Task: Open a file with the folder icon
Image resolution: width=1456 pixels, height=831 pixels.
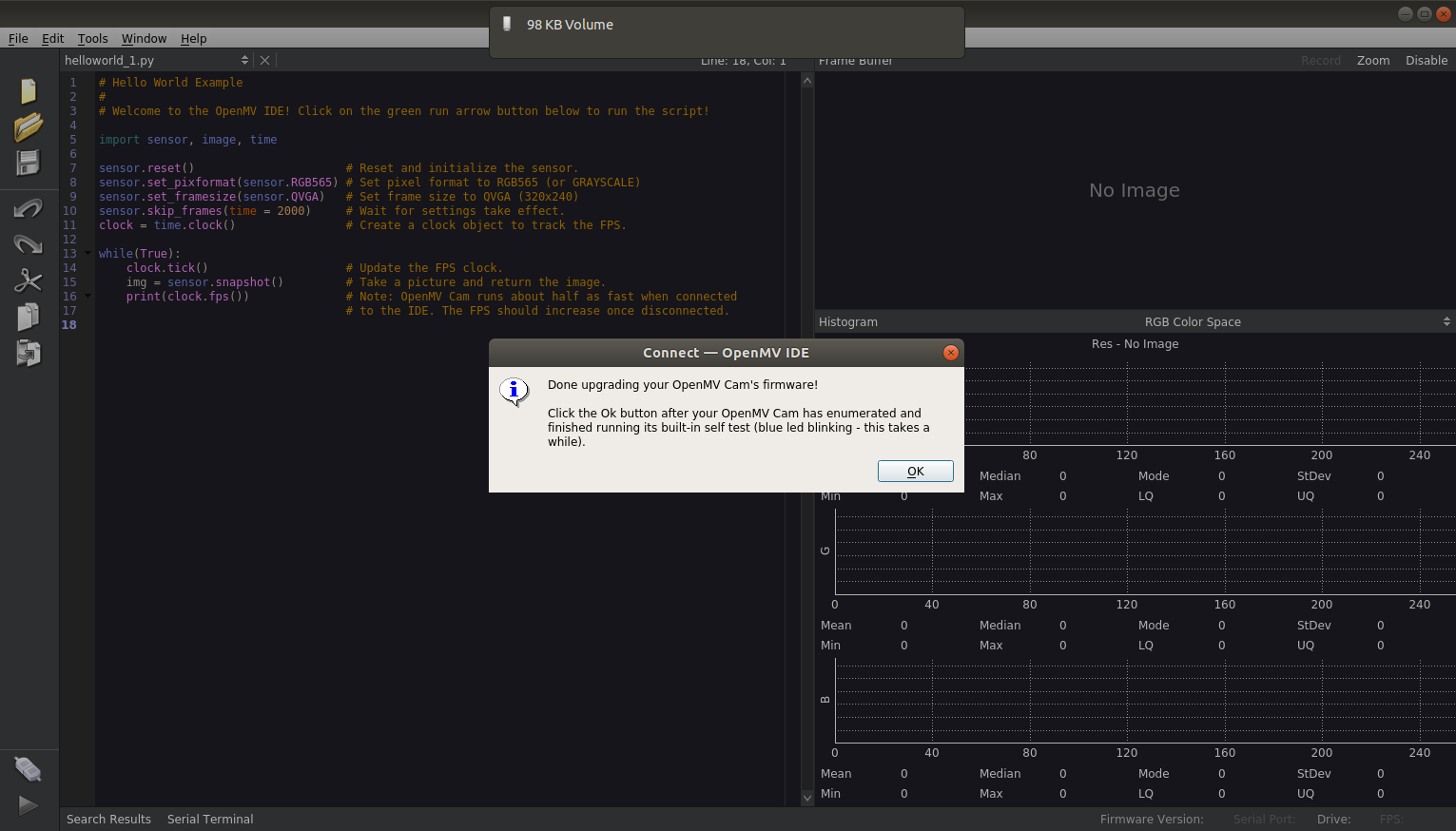Action: [x=29, y=126]
